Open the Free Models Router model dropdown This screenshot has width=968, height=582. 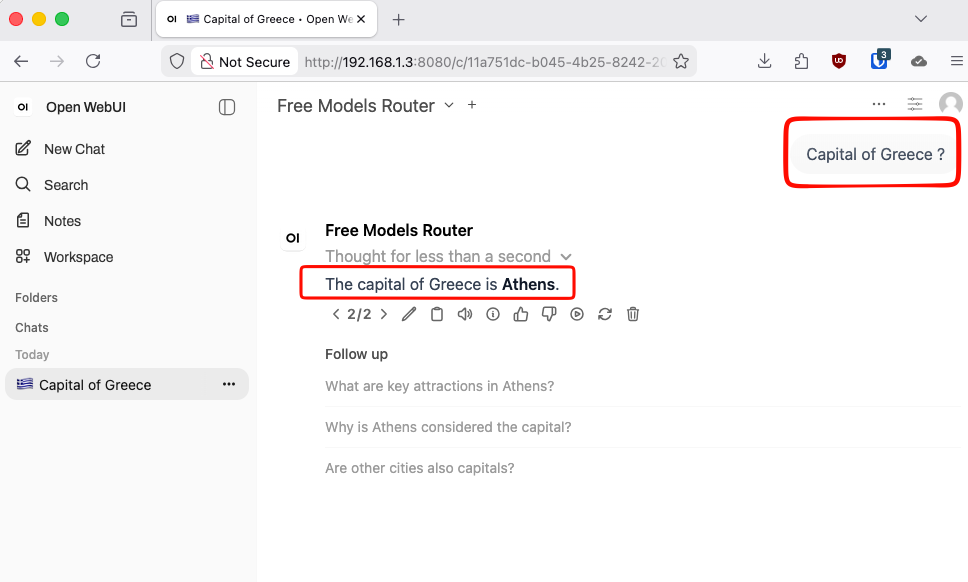coord(365,106)
